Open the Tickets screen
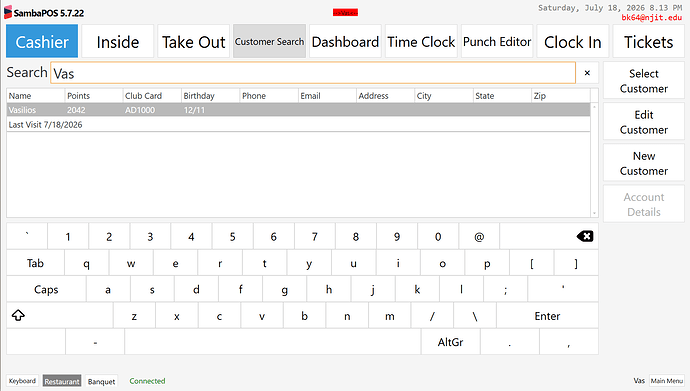This screenshot has width=690, height=391. coord(649,41)
